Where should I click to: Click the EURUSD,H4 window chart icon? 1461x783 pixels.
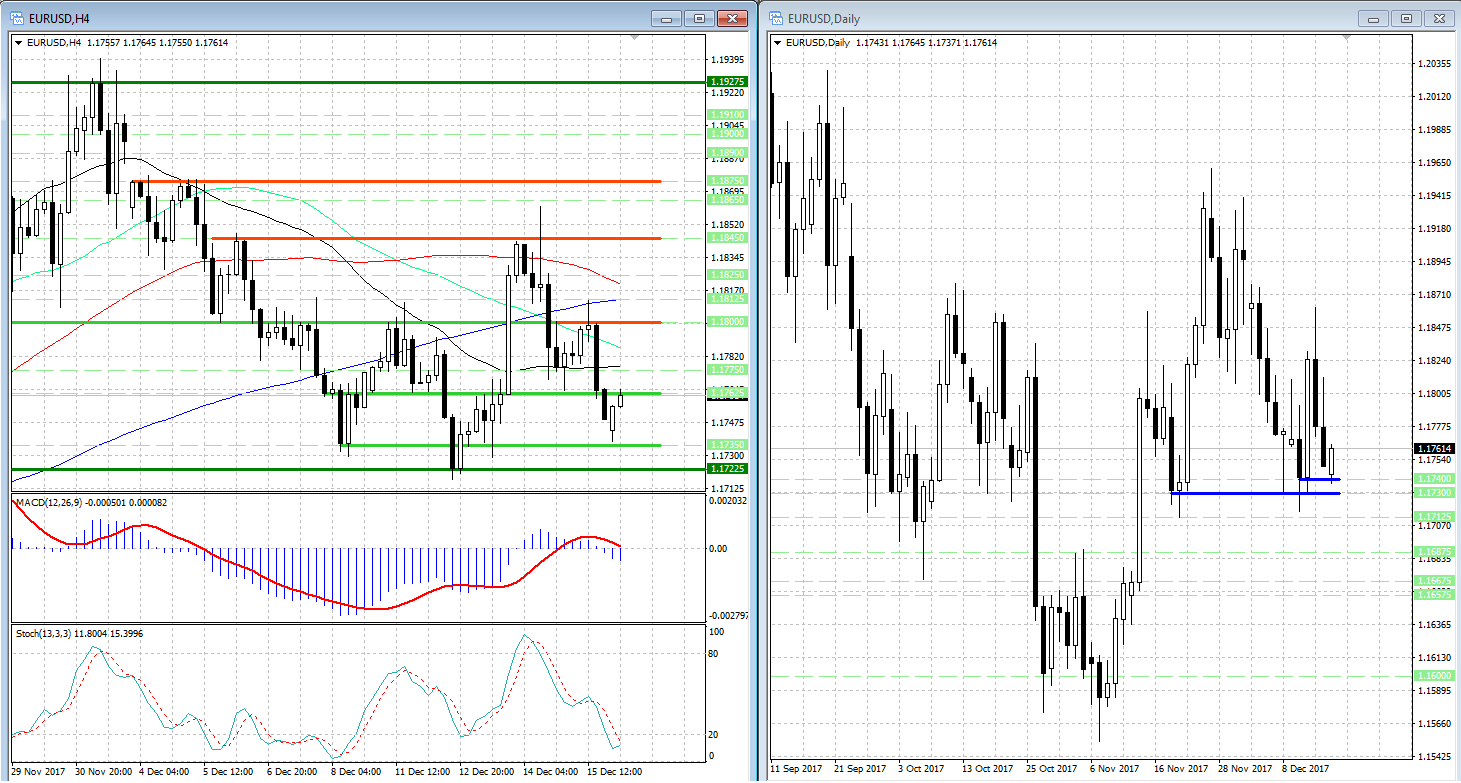point(17,18)
